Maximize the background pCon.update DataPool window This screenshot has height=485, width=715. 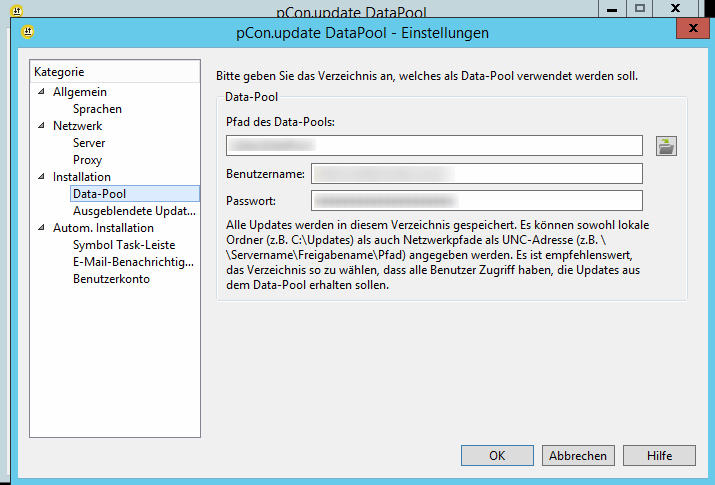point(640,8)
